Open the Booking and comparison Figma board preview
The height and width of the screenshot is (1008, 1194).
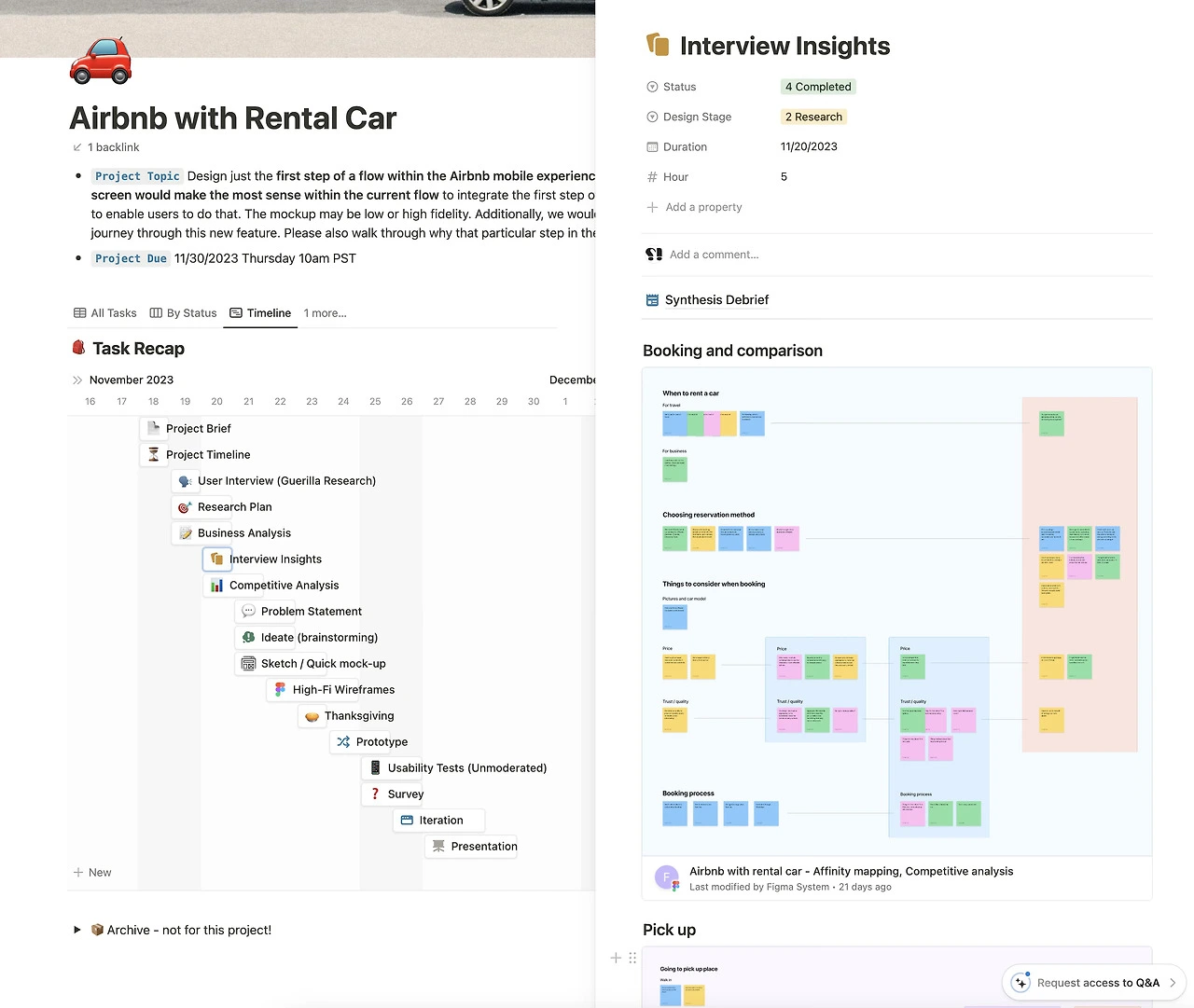(896, 612)
